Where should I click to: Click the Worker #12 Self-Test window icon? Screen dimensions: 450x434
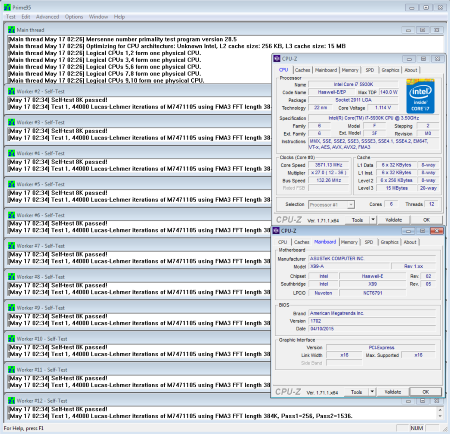click(12, 401)
